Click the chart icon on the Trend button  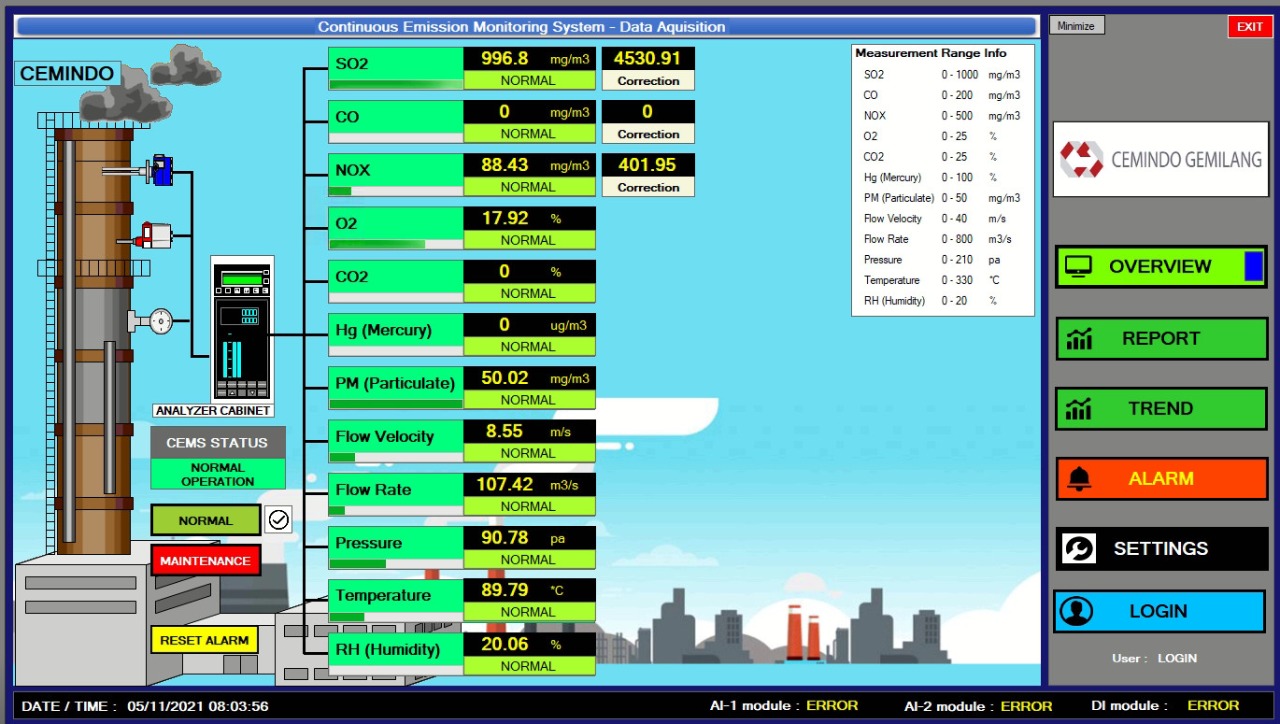pos(1079,409)
